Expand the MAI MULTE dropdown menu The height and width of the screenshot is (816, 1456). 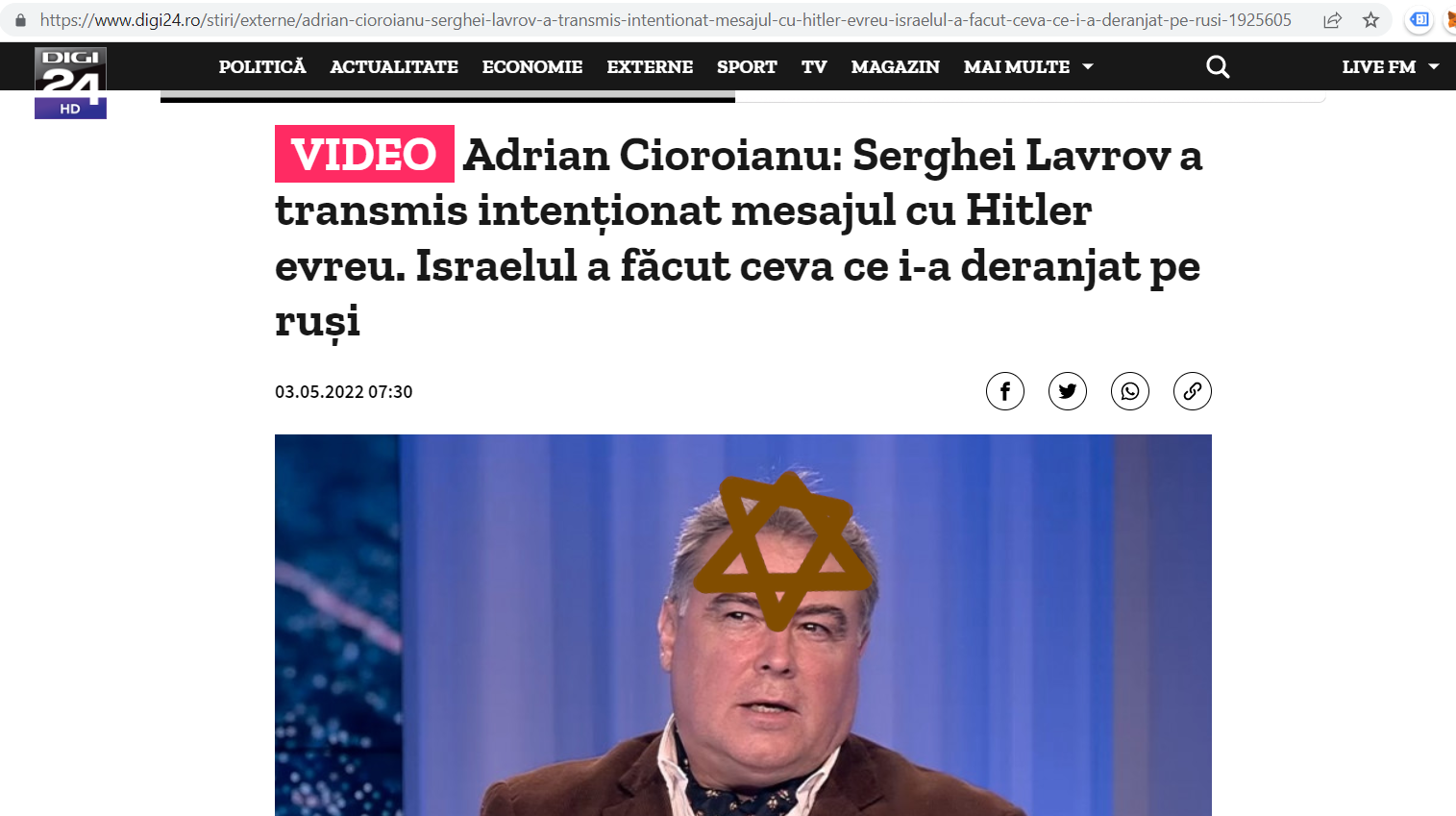point(1028,66)
